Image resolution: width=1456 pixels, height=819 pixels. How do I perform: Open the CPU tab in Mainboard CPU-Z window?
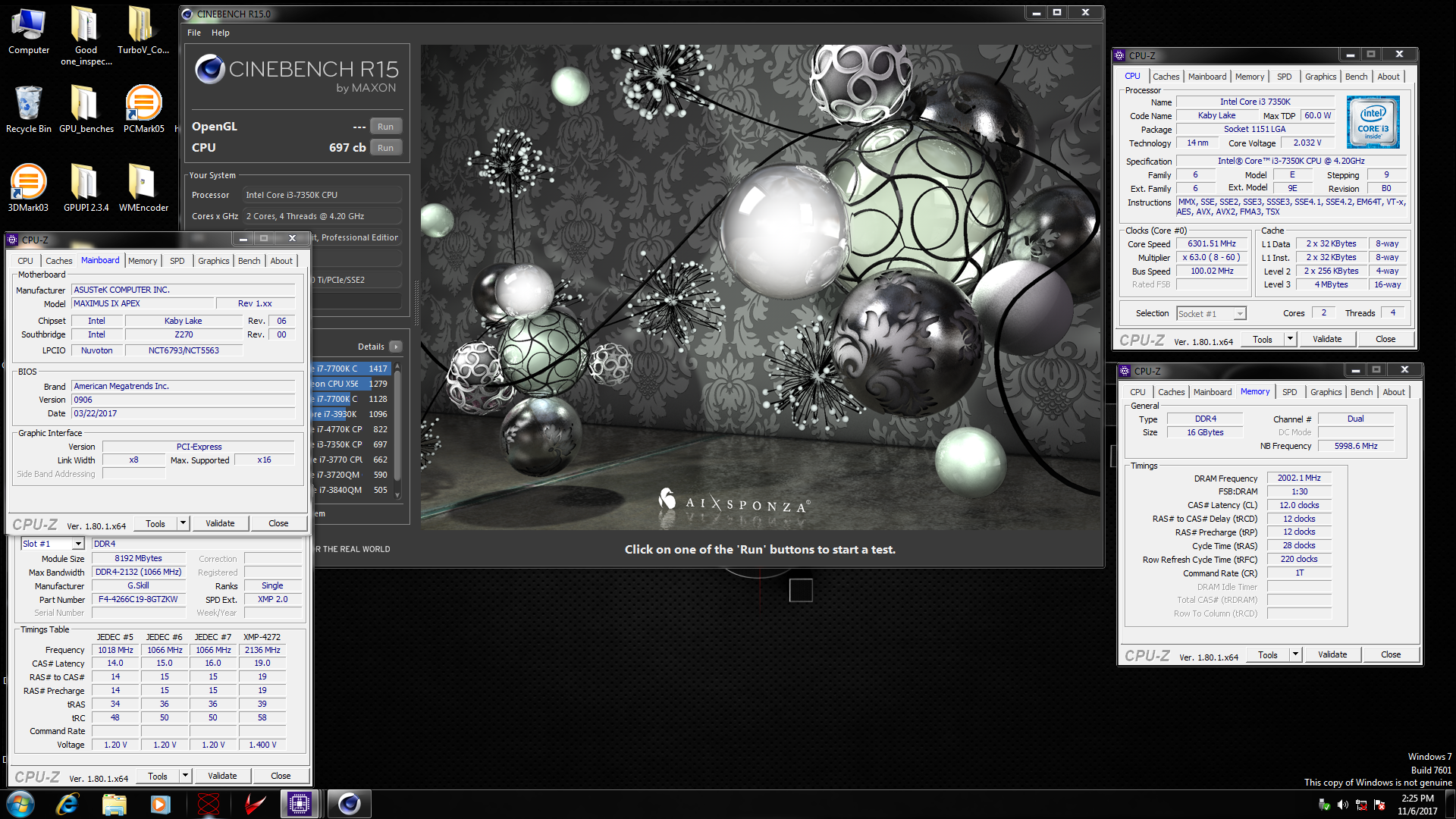tap(25, 261)
